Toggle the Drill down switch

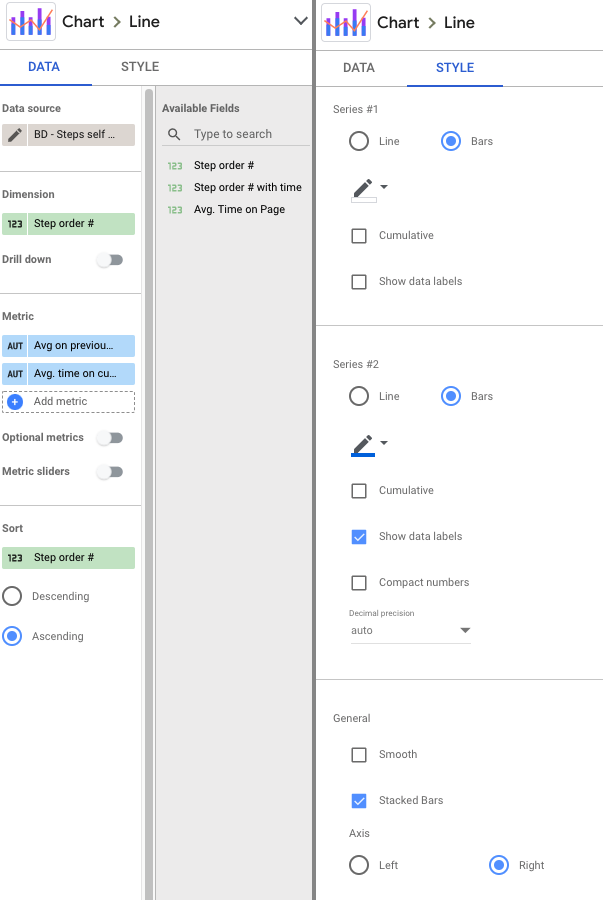110,260
